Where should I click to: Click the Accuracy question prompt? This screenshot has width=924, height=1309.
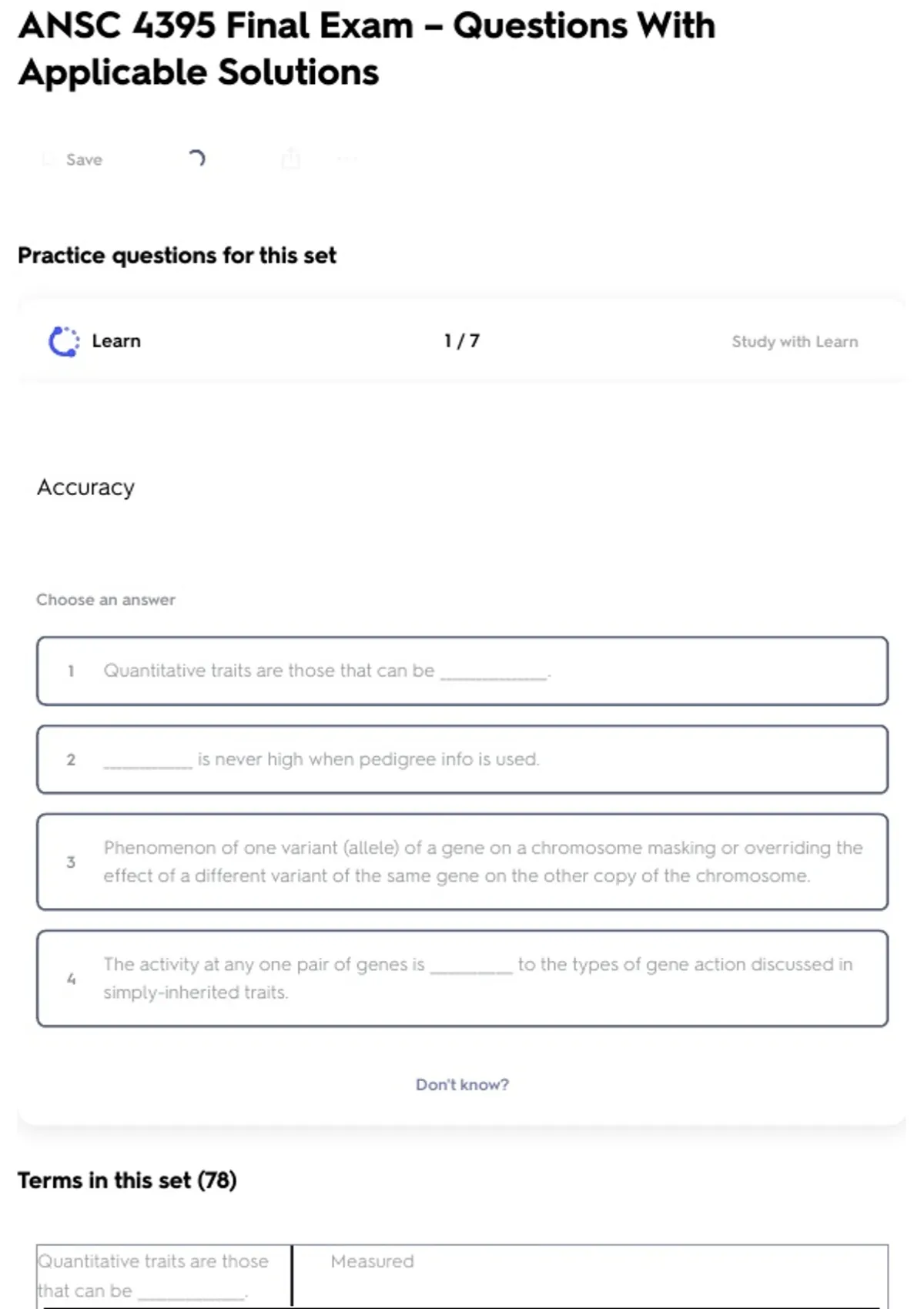[x=86, y=487]
